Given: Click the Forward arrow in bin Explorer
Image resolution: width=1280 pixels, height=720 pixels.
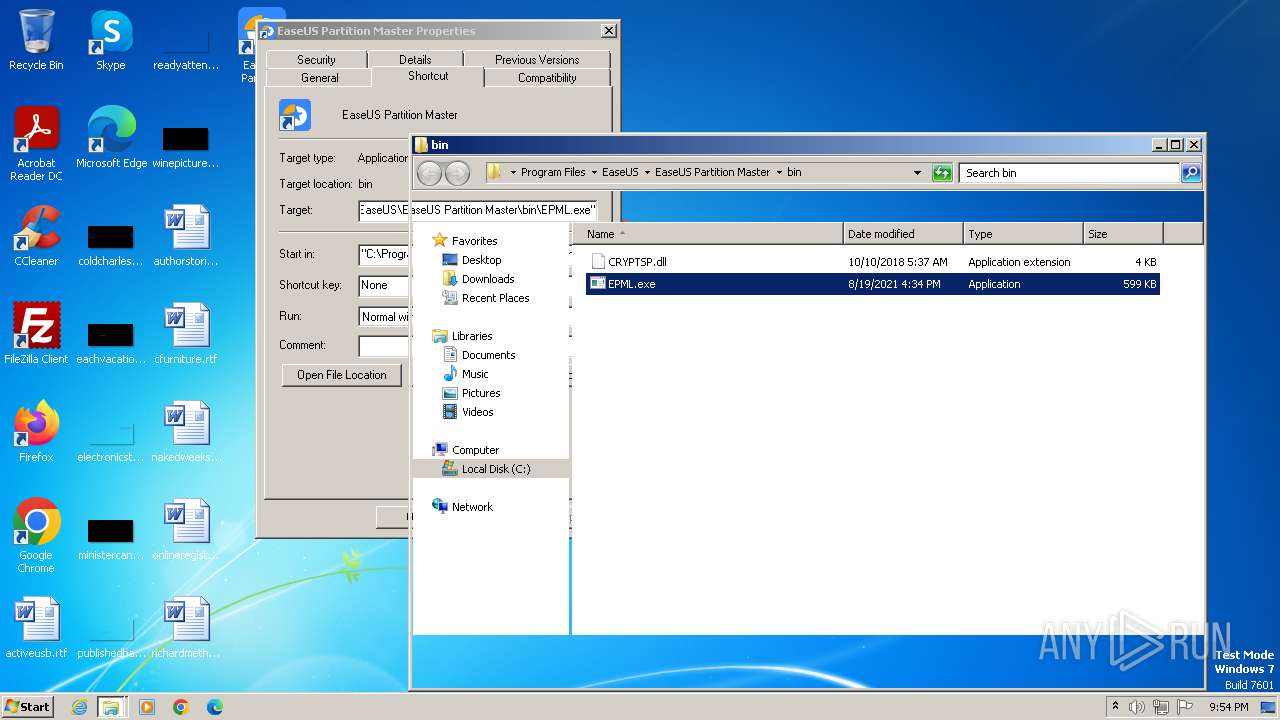Looking at the screenshot, I should pos(457,173).
